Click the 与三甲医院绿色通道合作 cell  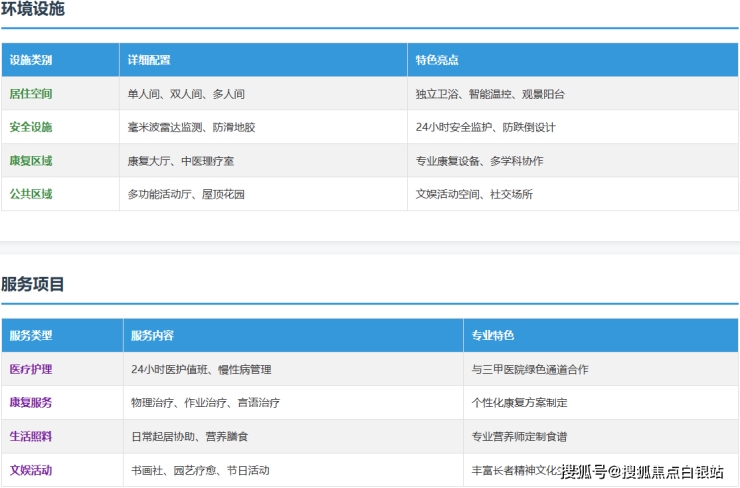(530, 369)
